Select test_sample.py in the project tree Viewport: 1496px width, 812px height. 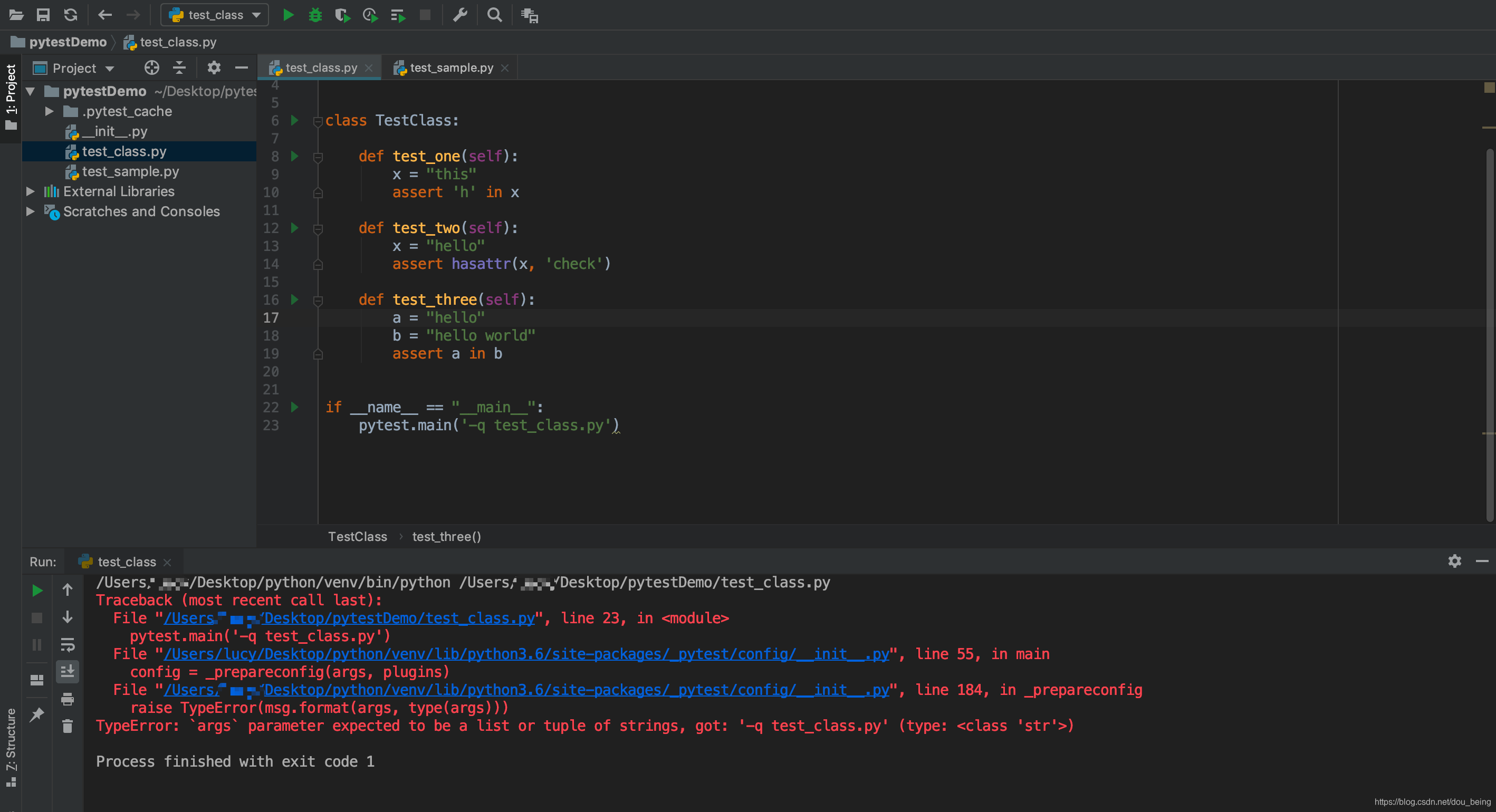pyautogui.click(x=130, y=172)
